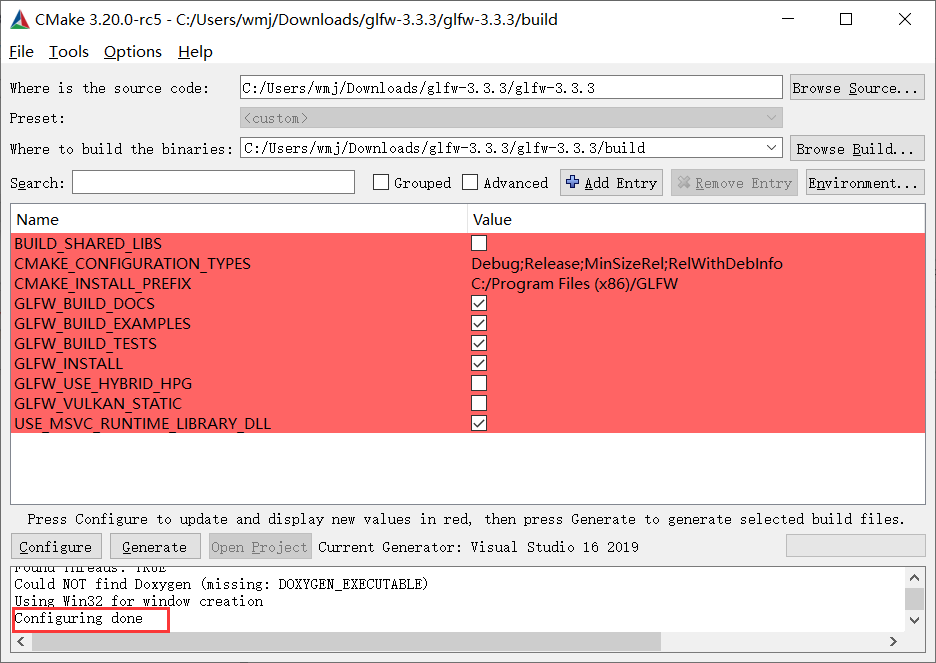The width and height of the screenshot is (936, 663).
Task: Open the Preset dropdown
Action: click(772, 117)
